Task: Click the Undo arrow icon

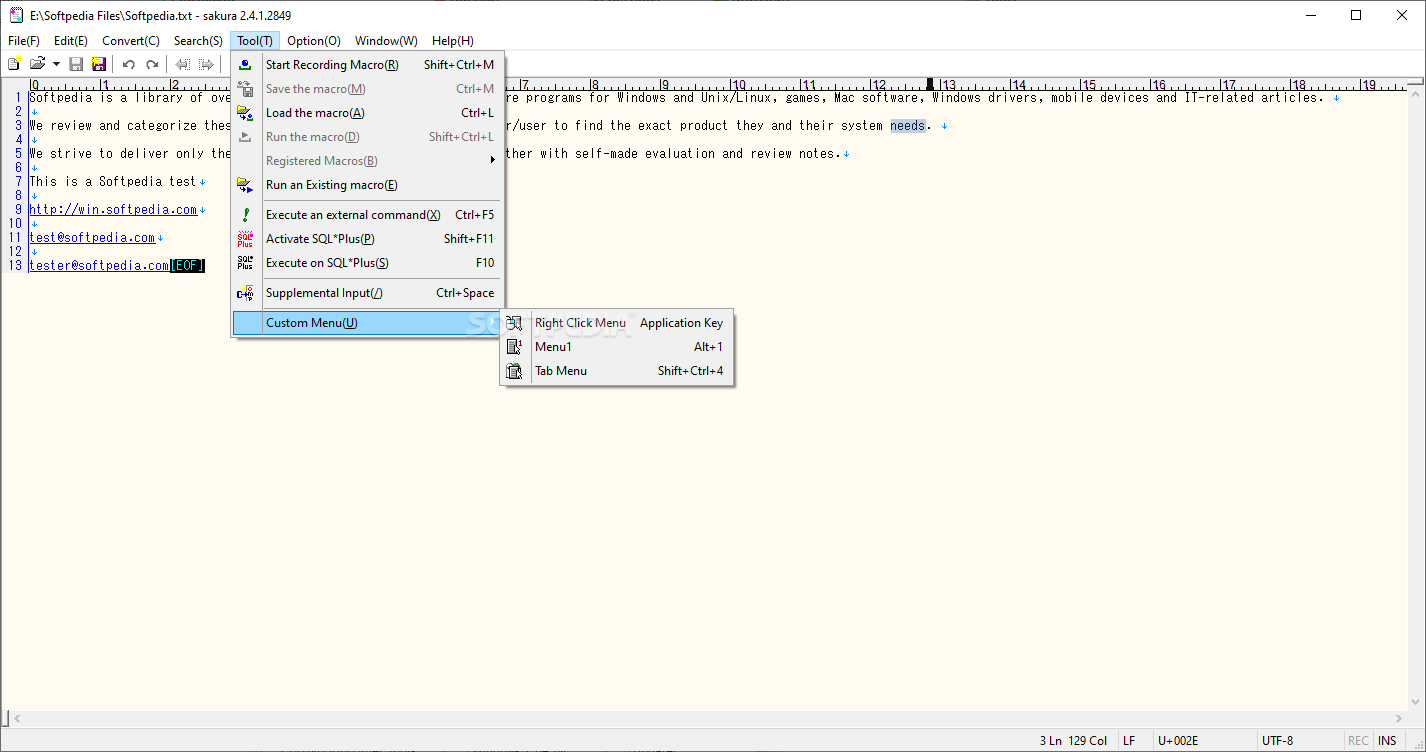Action: [129, 64]
